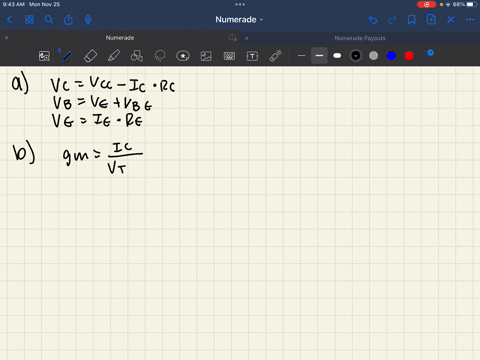
Task: Choose the thickest stroke width
Action: (x=337, y=56)
